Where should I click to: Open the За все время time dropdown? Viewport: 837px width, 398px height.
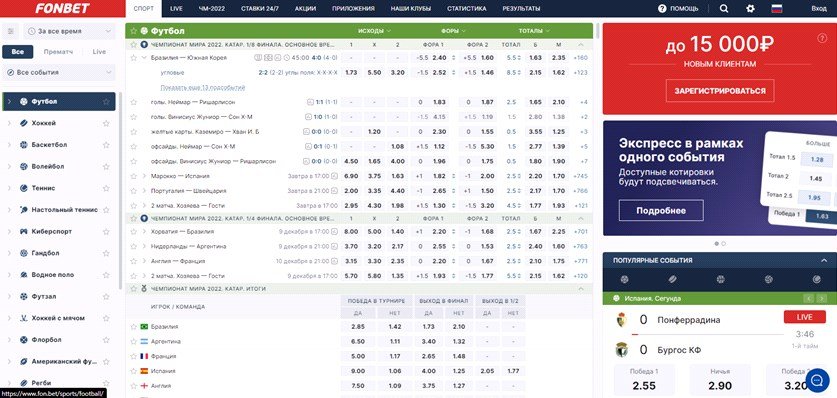[70, 31]
